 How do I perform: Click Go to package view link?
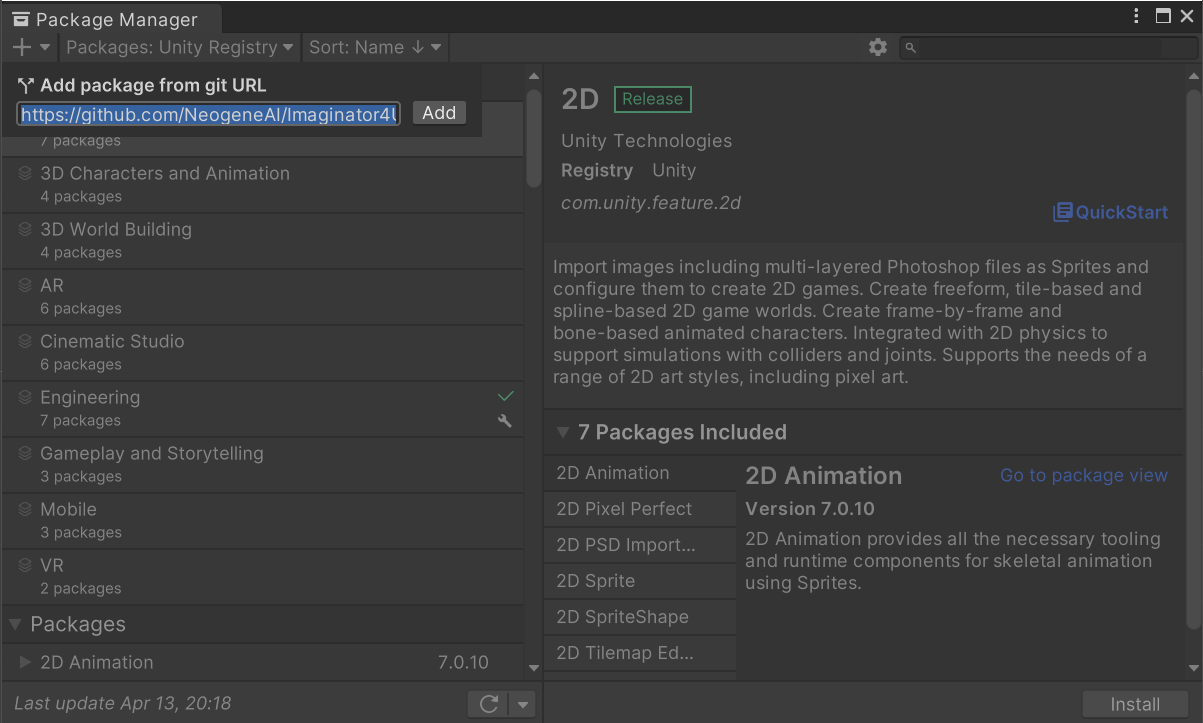coord(1084,475)
